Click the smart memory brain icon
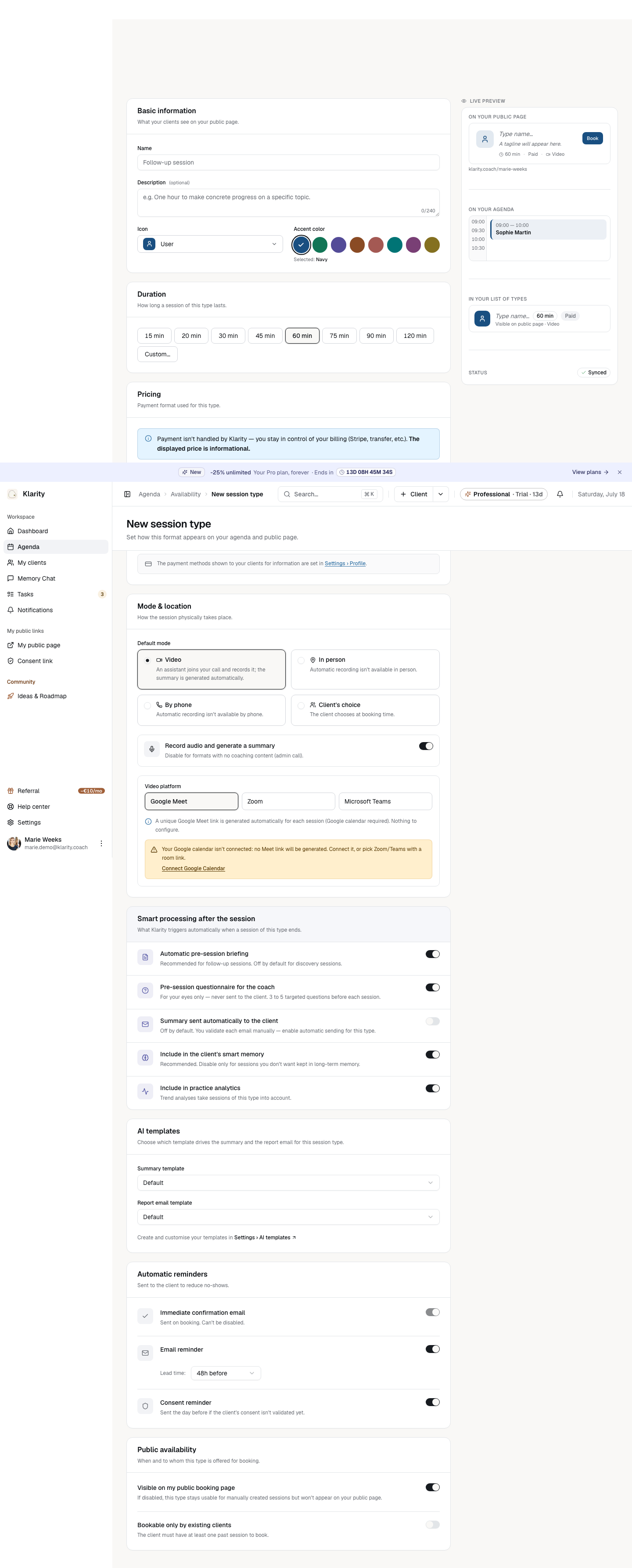 145,1058
